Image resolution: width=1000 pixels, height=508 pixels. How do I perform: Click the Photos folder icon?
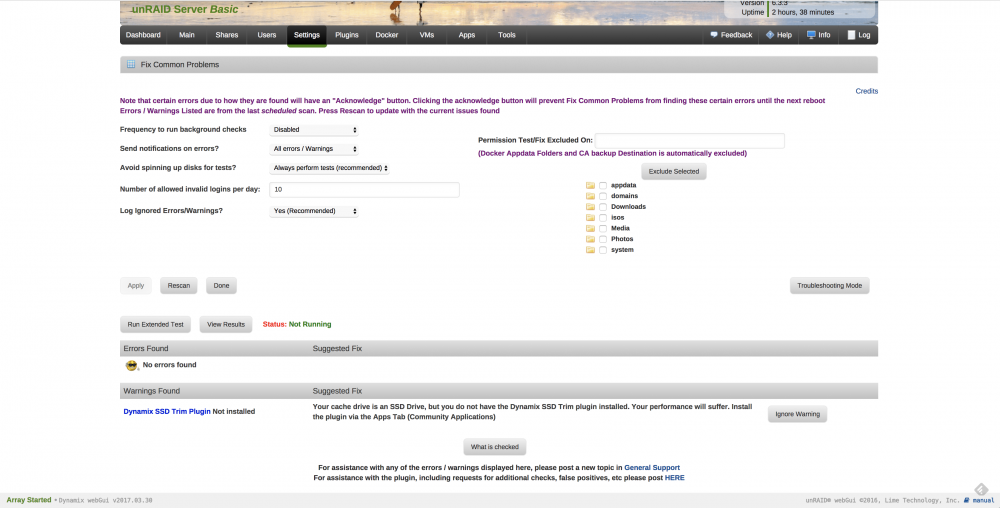click(590, 239)
